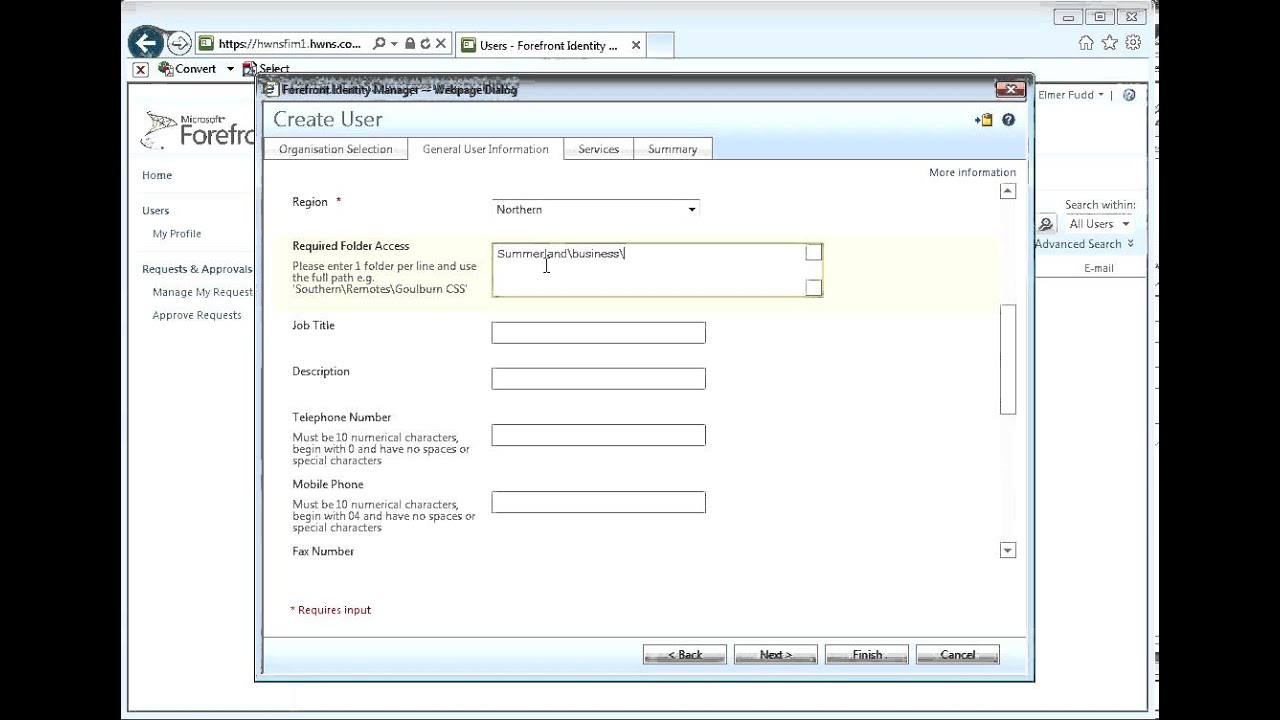Image resolution: width=1280 pixels, height=720 pixels.
Task: Open the Services tab
Action: [x=598, y=149]
